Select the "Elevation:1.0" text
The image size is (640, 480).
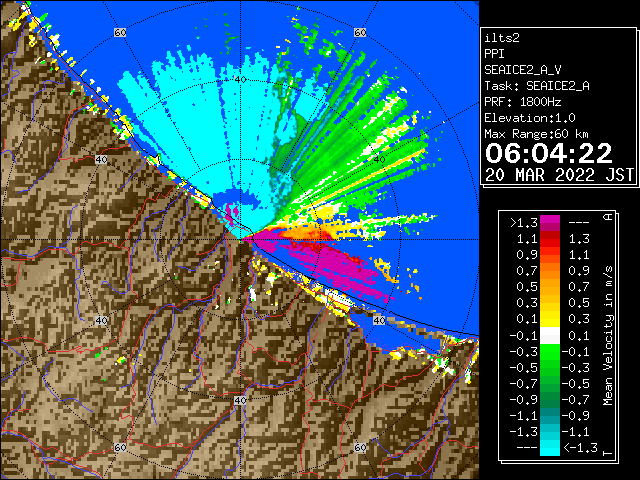coord(530,118)
